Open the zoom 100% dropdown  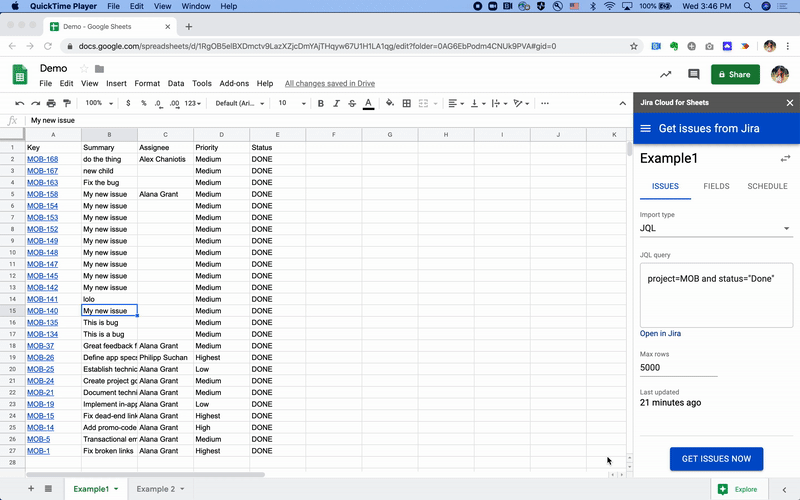click(99, 103)
